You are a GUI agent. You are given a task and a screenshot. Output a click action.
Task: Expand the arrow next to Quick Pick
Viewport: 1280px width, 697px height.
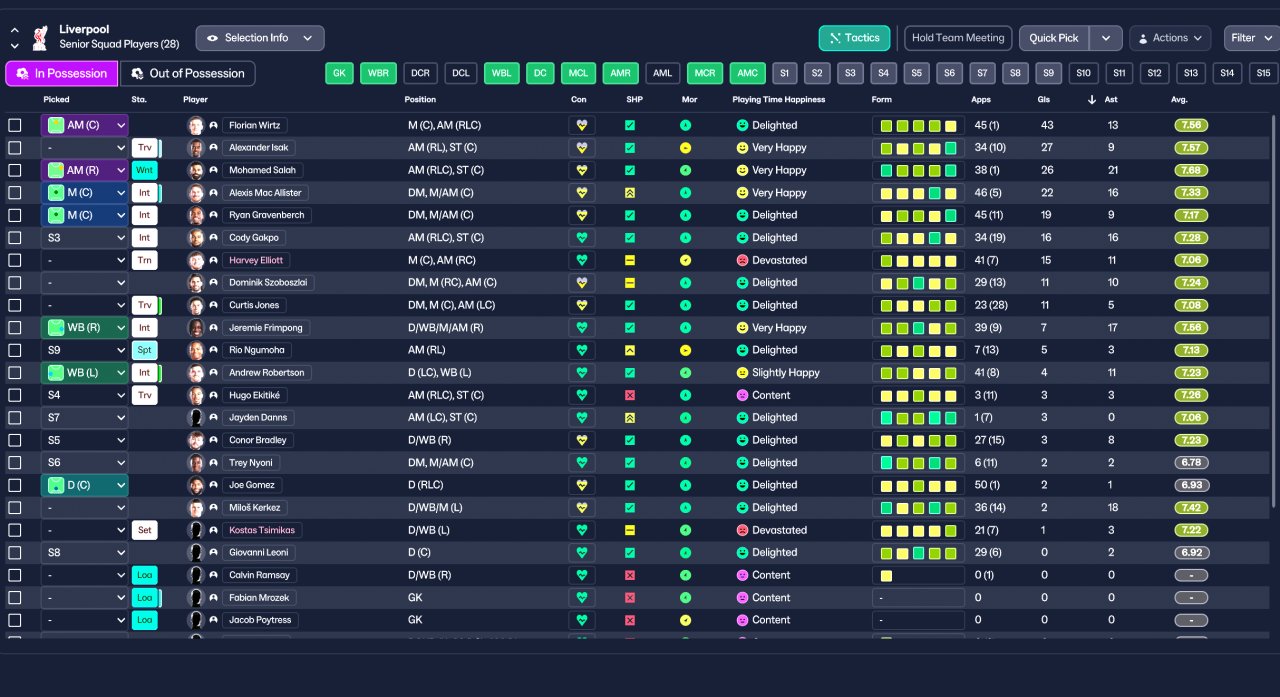coord(1105,38)
